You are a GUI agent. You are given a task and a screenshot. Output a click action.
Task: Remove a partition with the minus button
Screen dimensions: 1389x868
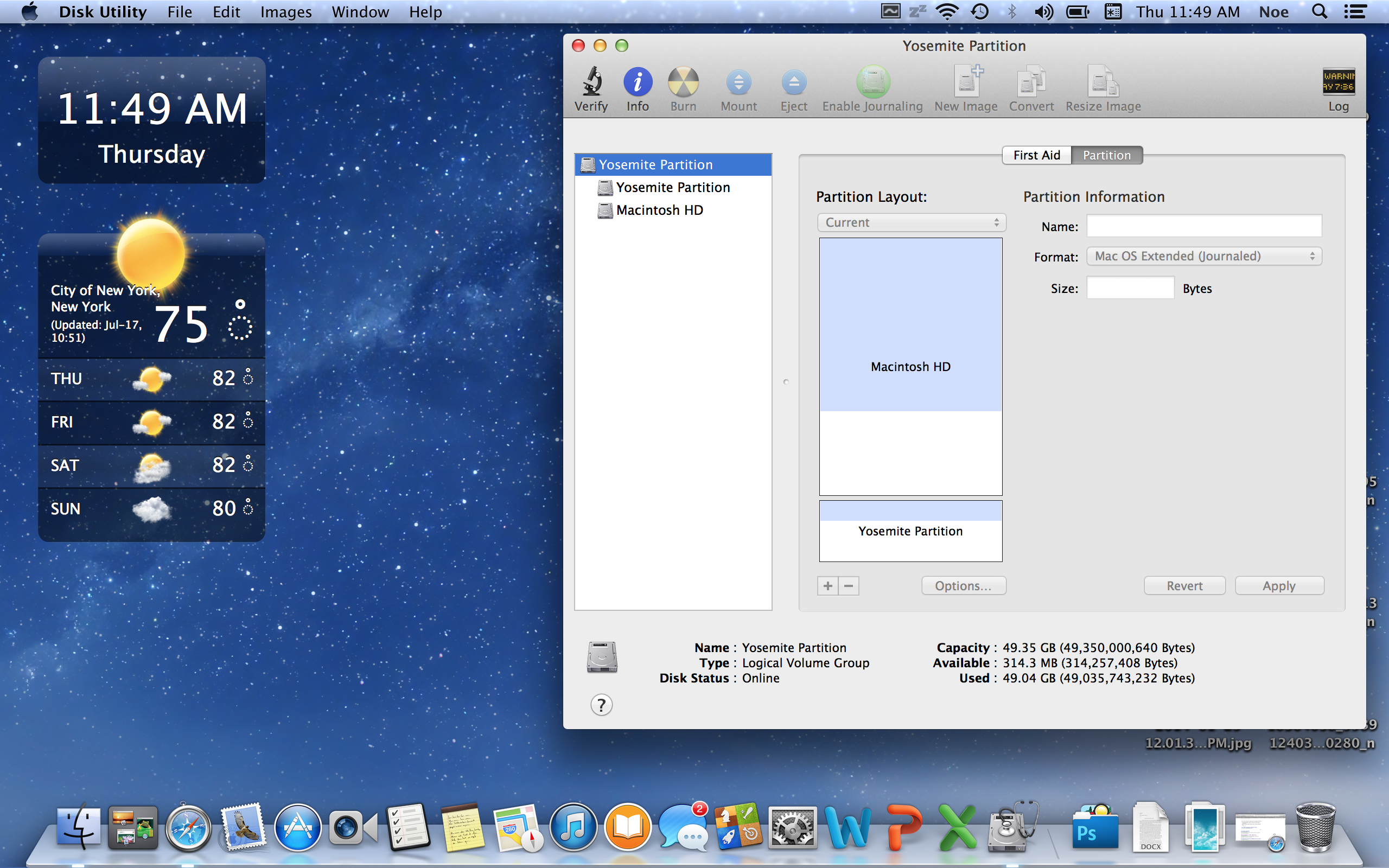[x=849, y=585]
